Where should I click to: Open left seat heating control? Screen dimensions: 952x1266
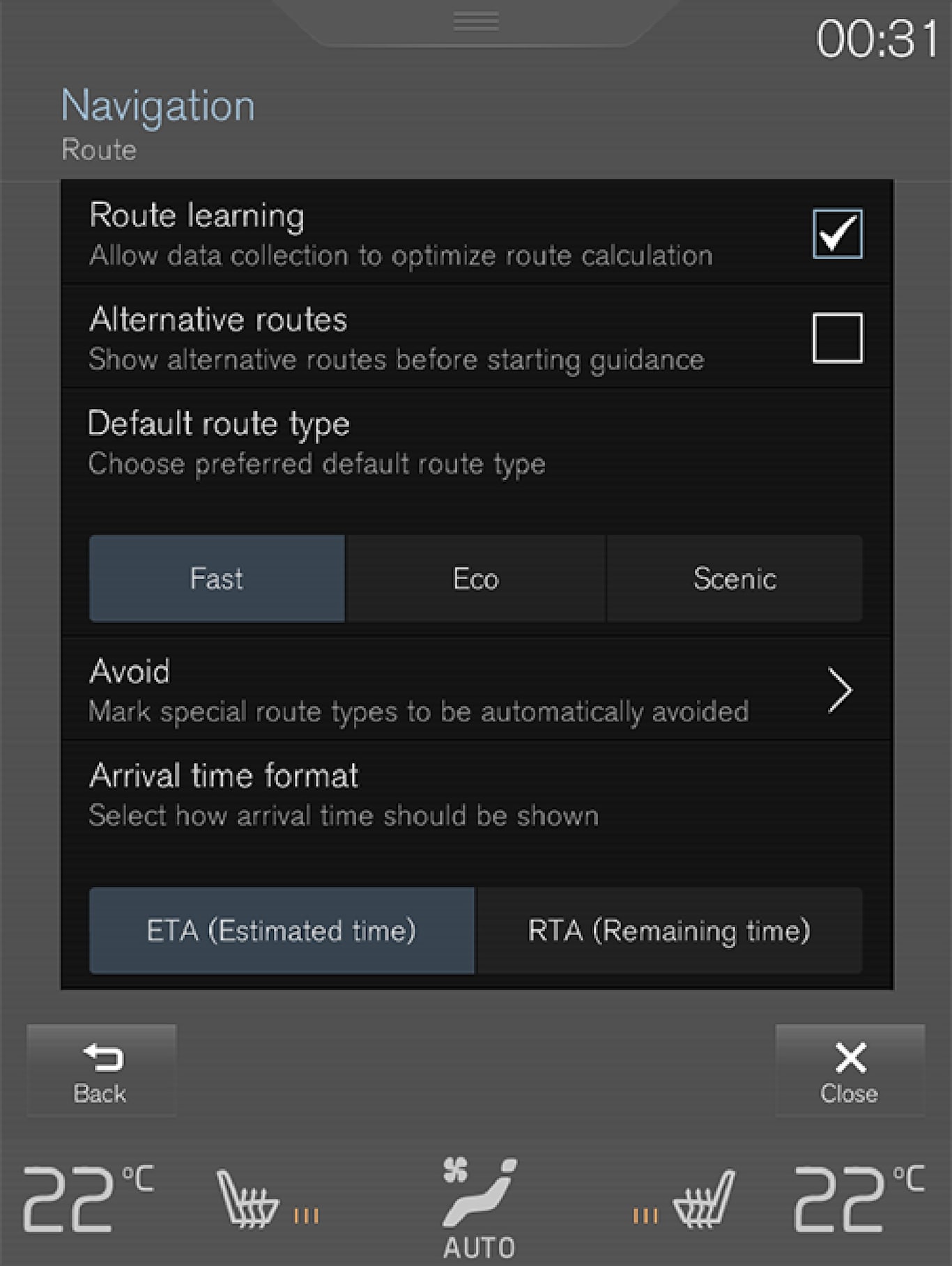point(266,1200)
